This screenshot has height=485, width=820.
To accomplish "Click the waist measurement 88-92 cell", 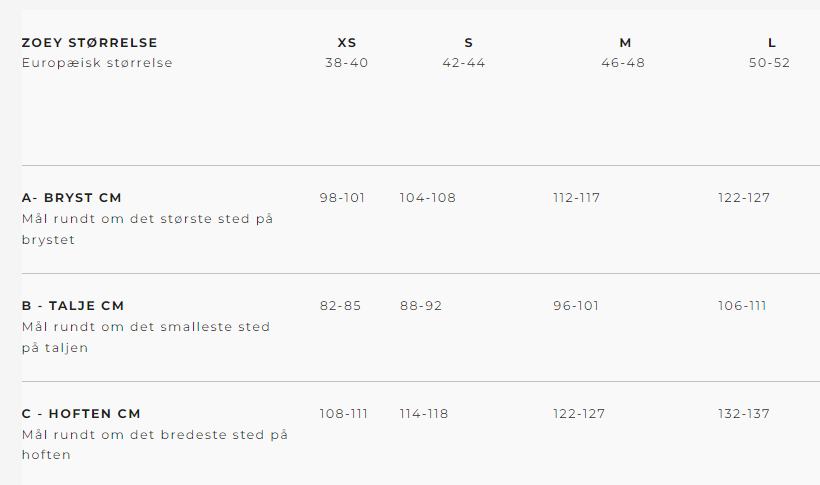I will pos(420,306).
